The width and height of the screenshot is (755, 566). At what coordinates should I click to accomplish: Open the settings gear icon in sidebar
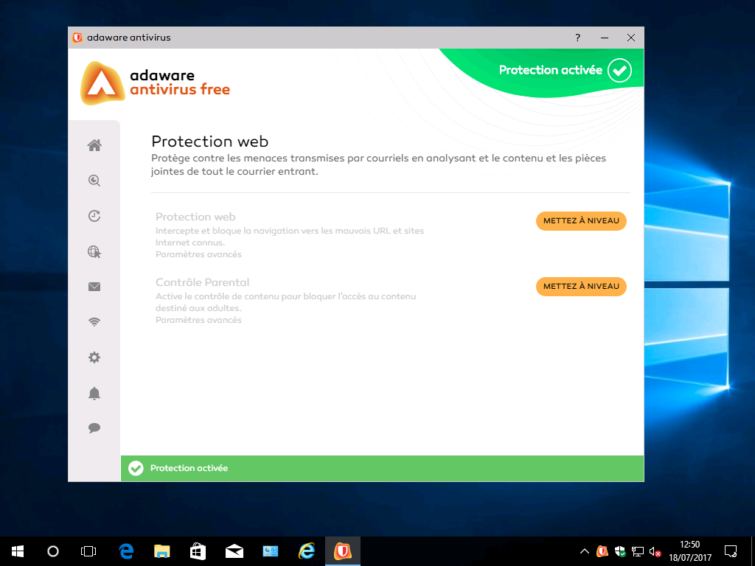[x=94, y=357]
